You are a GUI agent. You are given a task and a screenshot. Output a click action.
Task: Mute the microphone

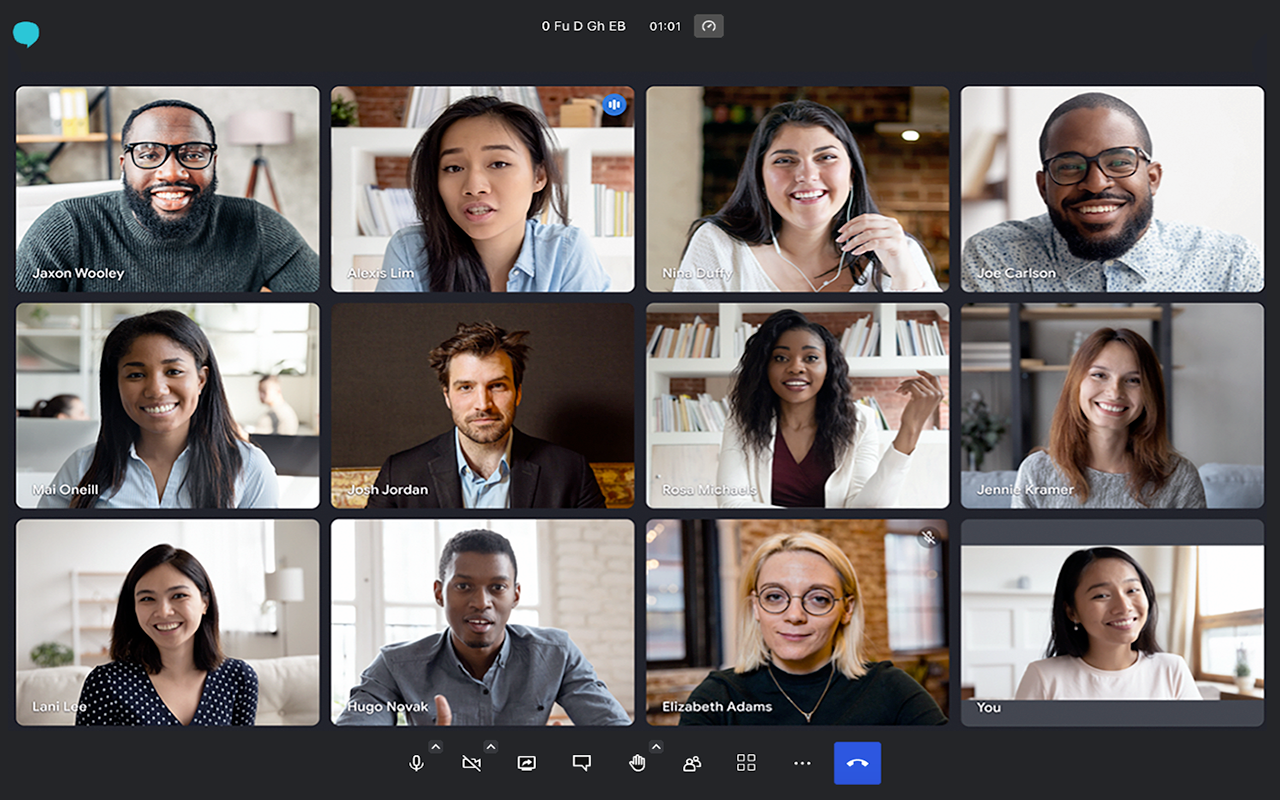click(417, 763)
